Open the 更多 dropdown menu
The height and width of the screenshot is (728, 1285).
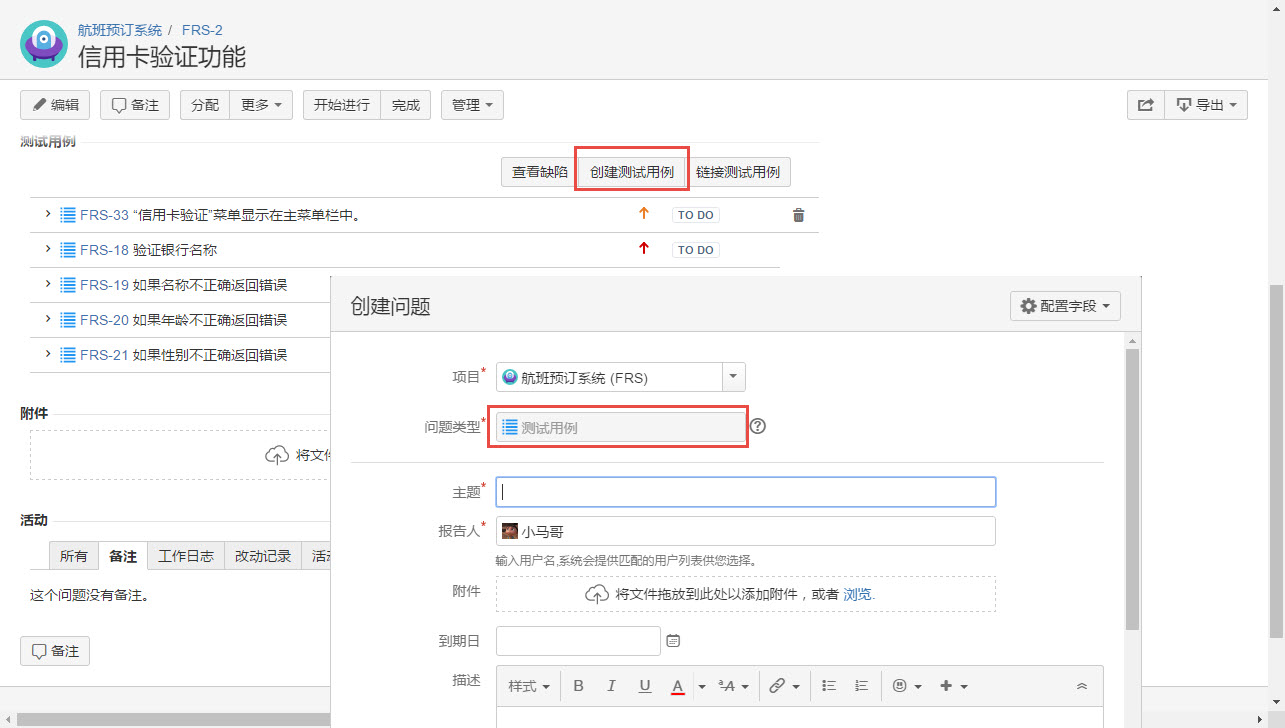point(261,105)
